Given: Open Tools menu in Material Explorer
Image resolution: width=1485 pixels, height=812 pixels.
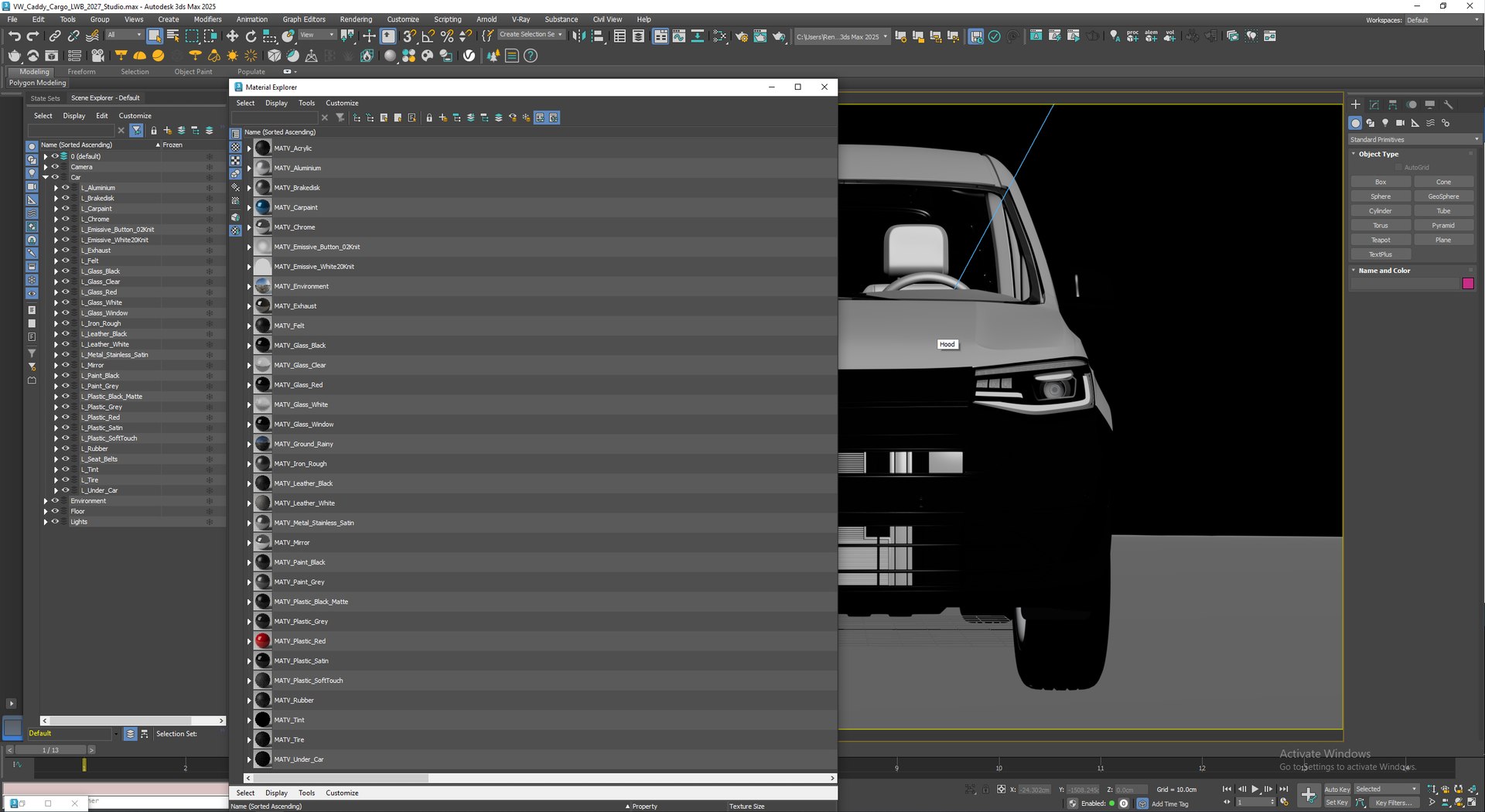Looking at the screenshot, I should (307, 103).
